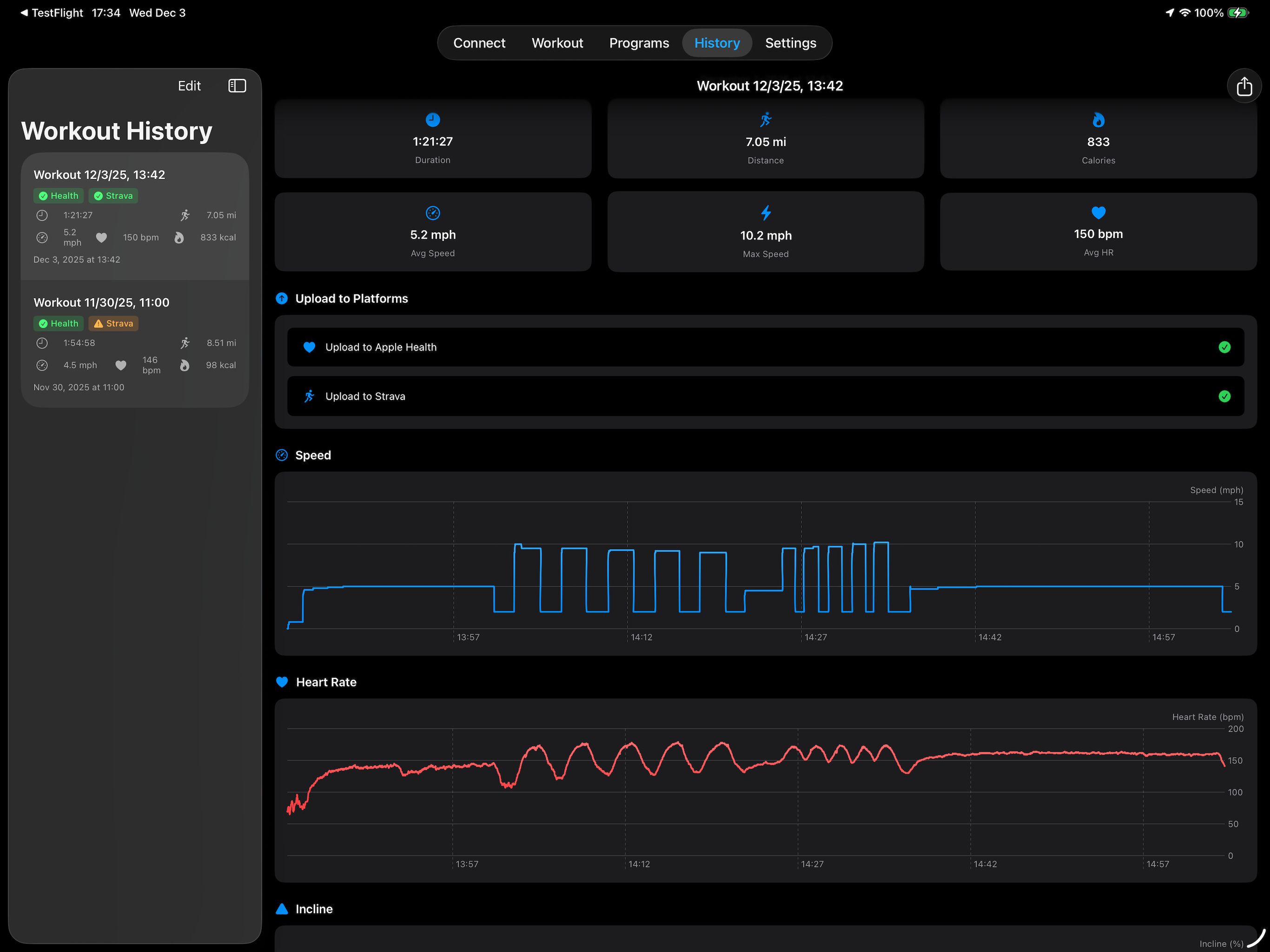The width and height of the screenshot is (1270, 952).
Task: Toggle the sidebar panel icon
Action: click(237, 86)
